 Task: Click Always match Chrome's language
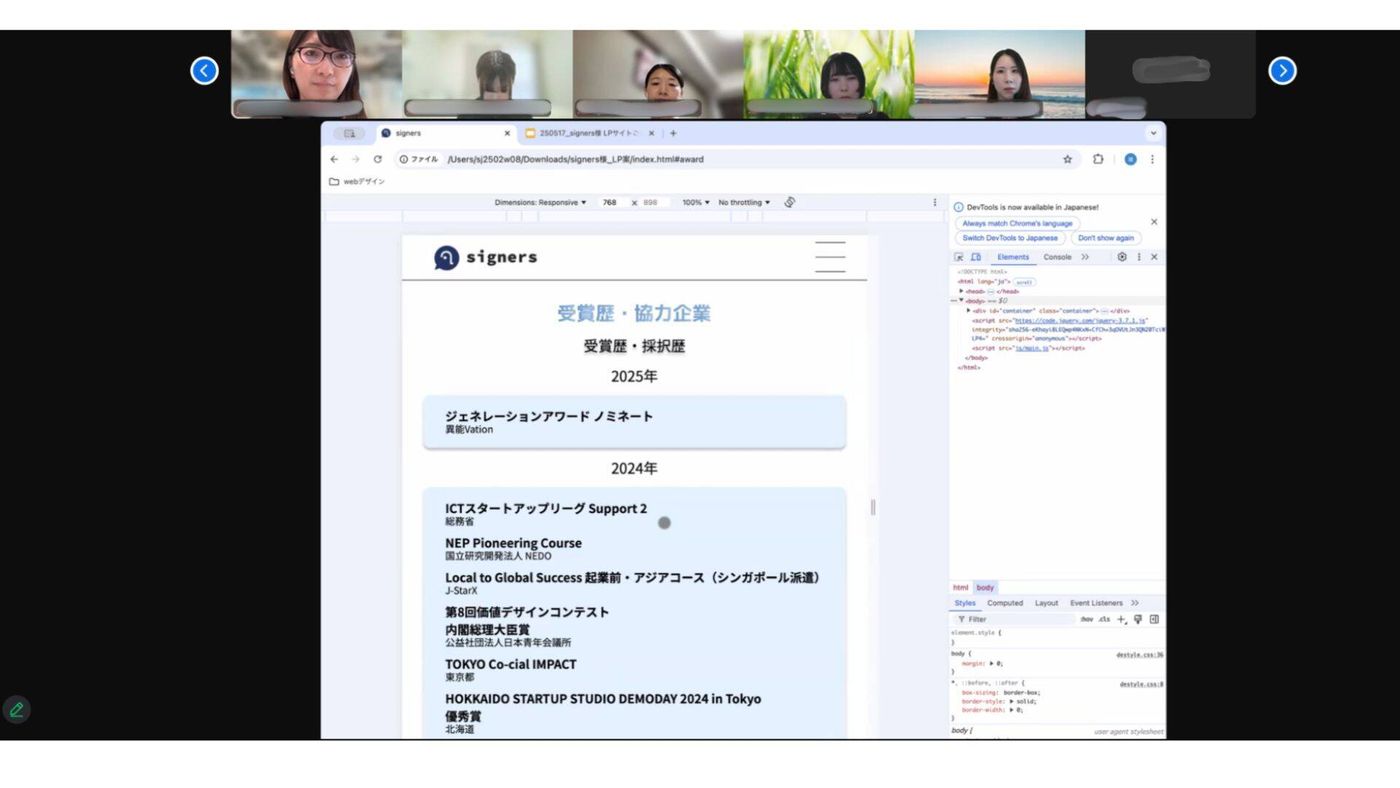pos(1017,223)
